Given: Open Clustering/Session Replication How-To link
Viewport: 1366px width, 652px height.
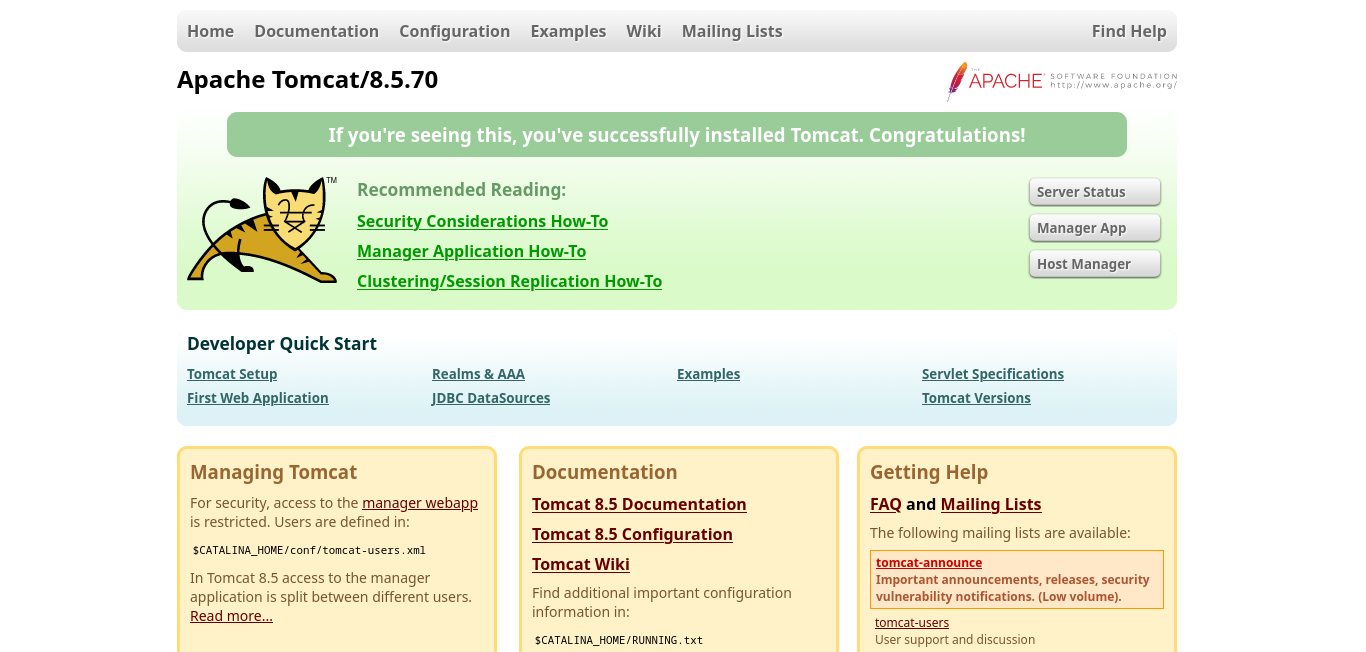Looking at the screenshot, I should tap(509, 281).
